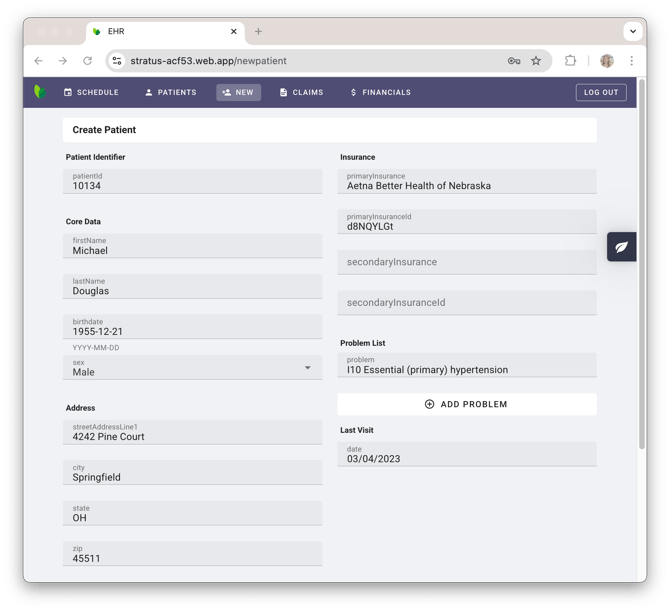Open the tab search chevron dropdown
The height and width of the screenshot is (611, 670).
click(x=632, y=31)
